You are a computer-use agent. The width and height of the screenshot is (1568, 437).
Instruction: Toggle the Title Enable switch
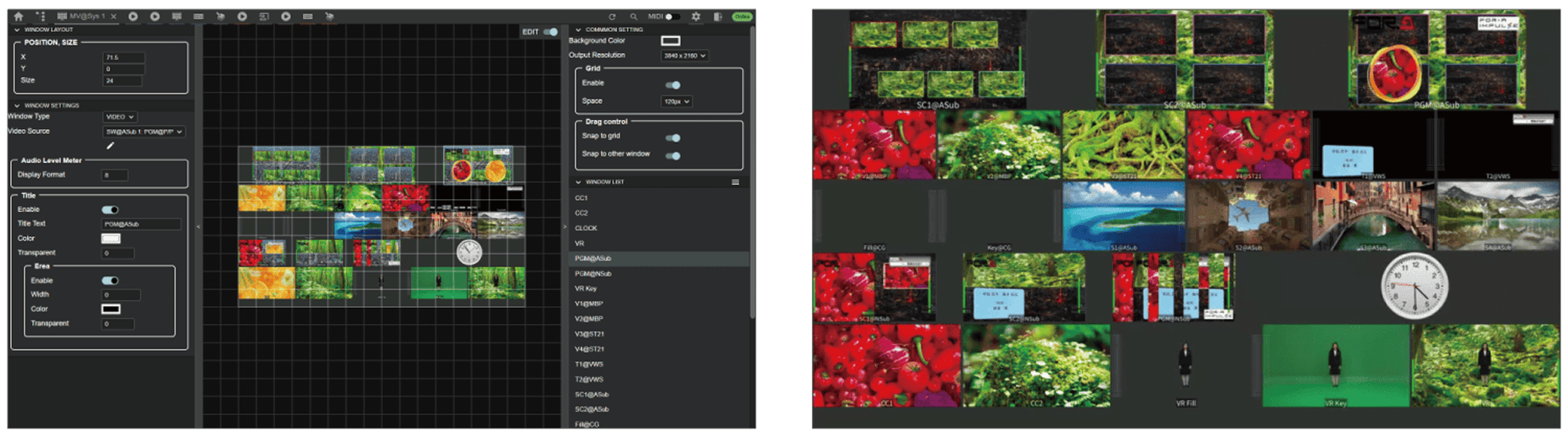click(x=110, y=210)
